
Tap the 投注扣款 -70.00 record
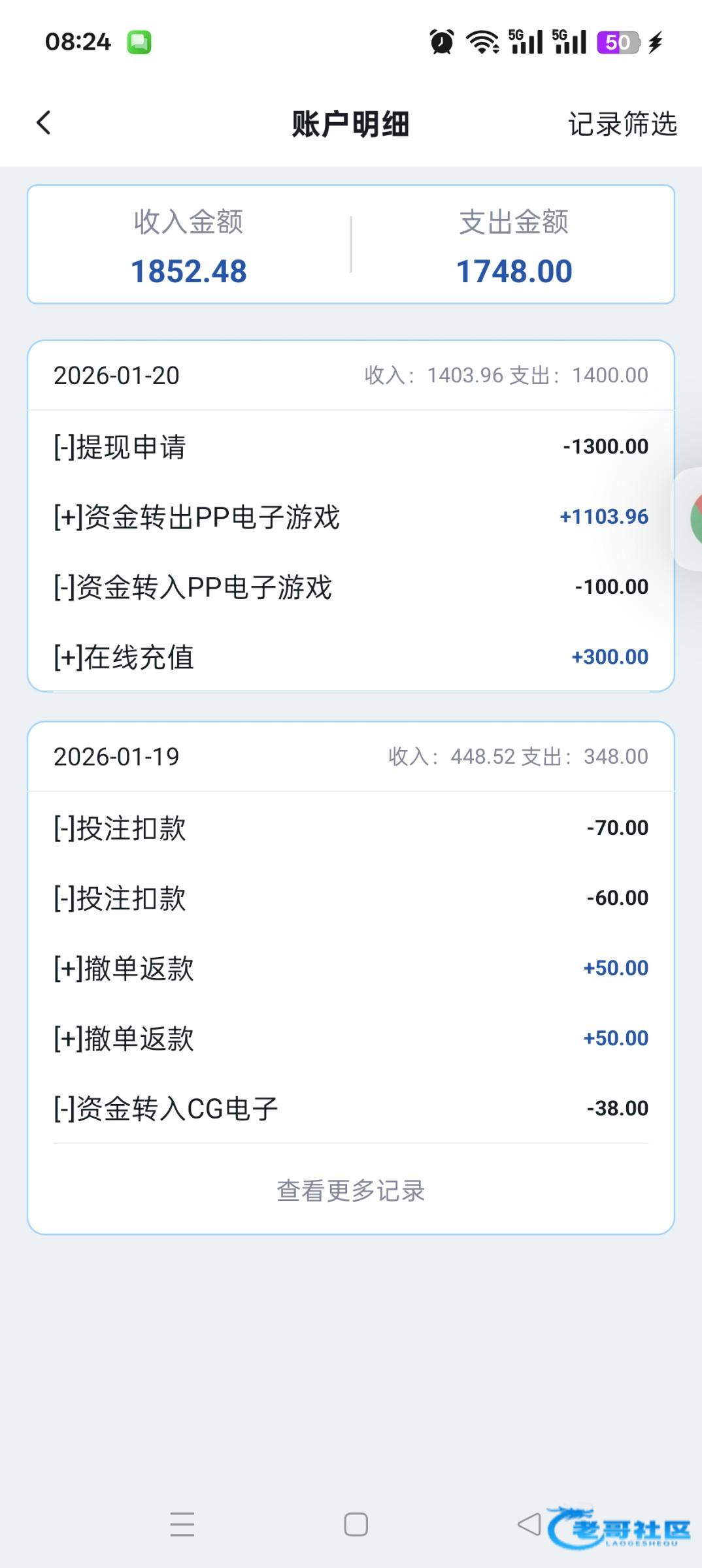[351, 828]
